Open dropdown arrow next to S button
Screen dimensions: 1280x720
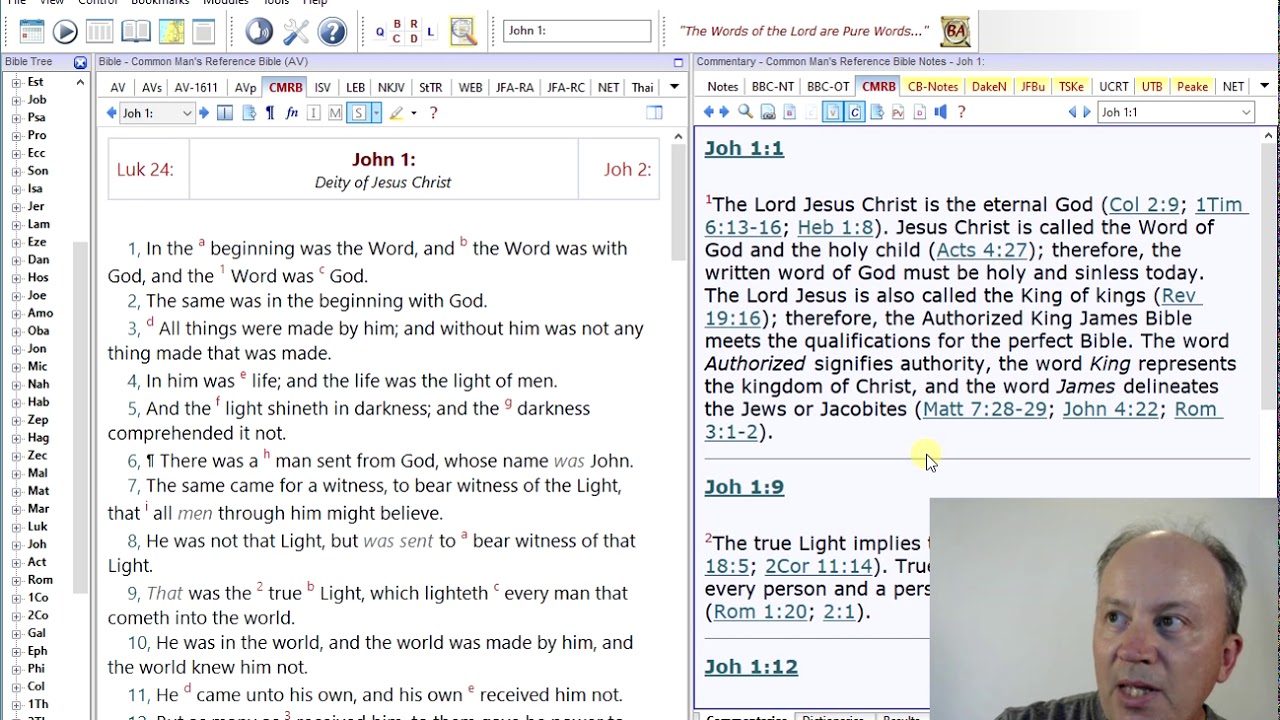pyautogui.click(x=376, y=113)
